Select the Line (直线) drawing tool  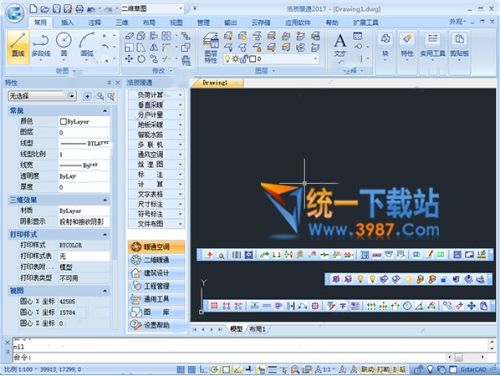(x=18, y=47)
